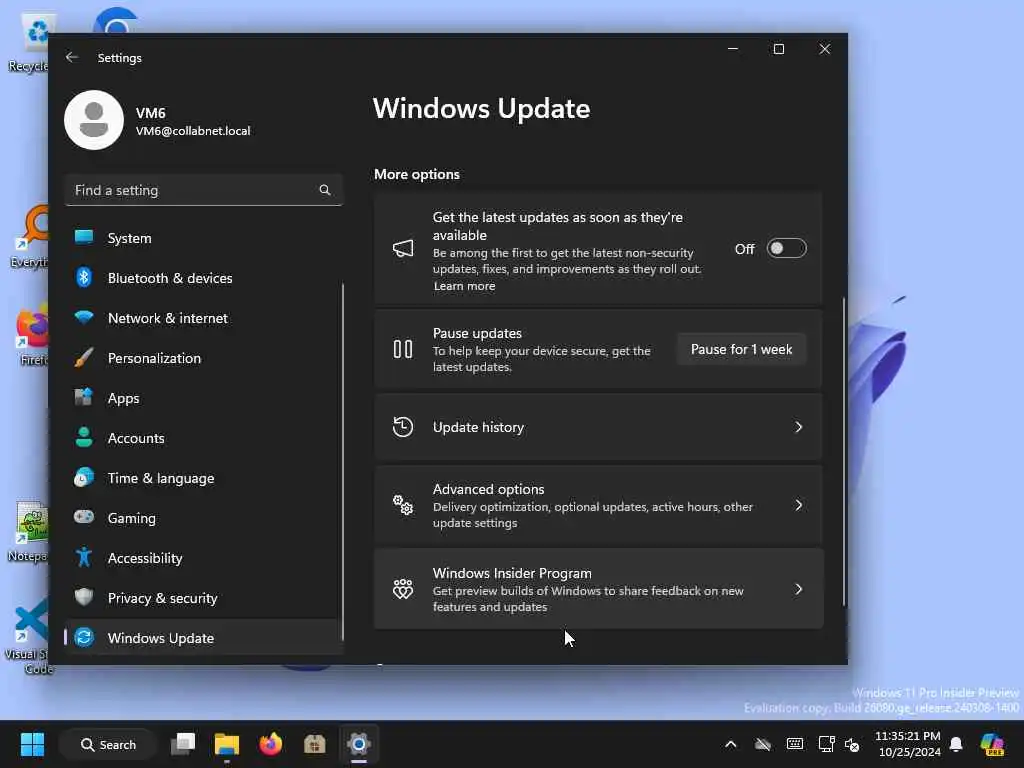Click the taskbar Search button
Screen dimensions: 1024x768
pos(108,744)
